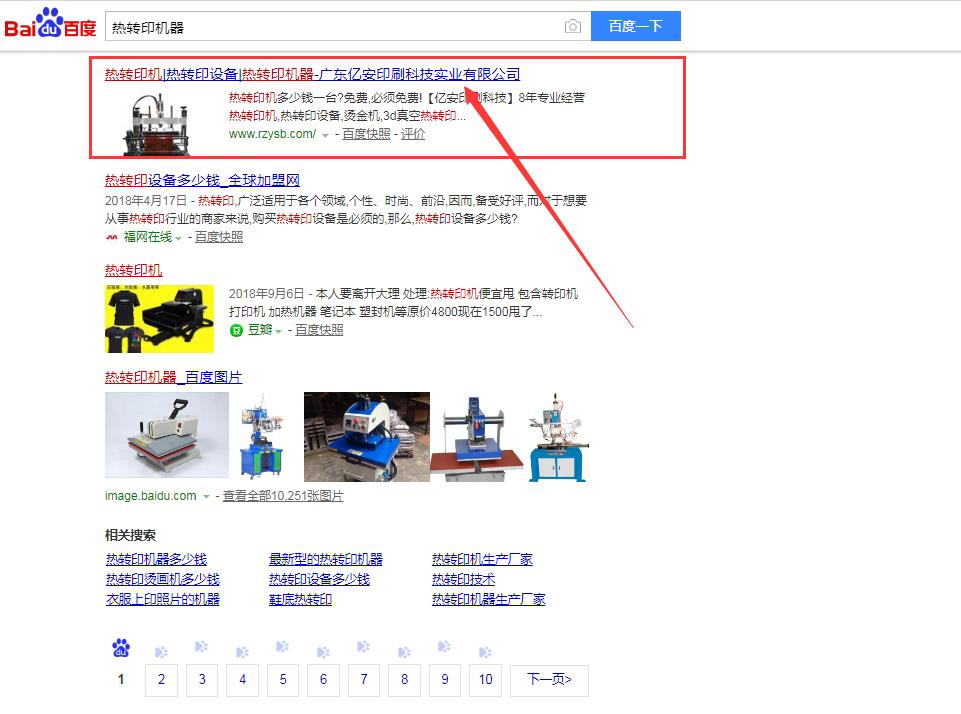Click the Douban green source icon

point(236,330)
